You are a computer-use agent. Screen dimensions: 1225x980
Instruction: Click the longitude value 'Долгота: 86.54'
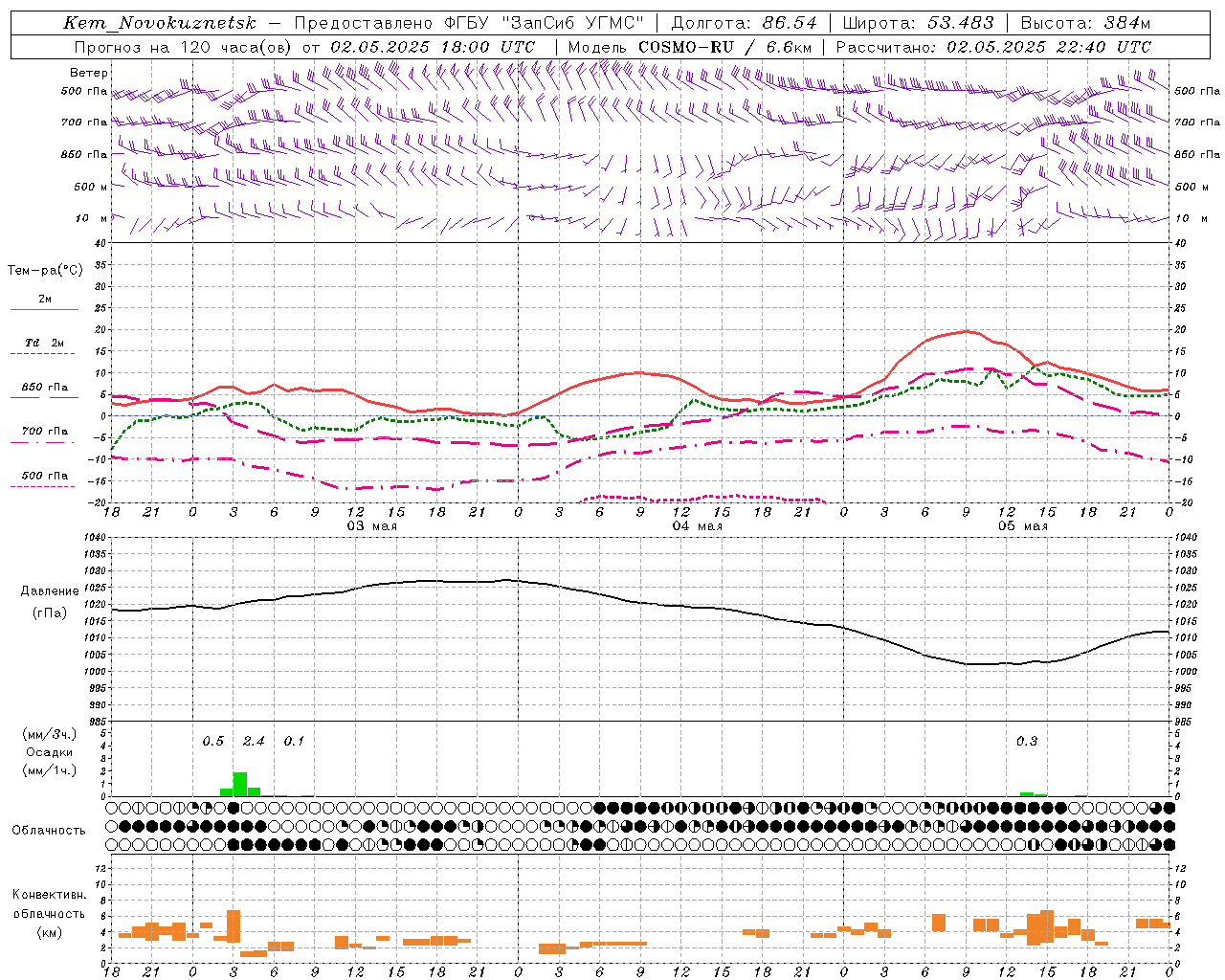tap(744, 23)
